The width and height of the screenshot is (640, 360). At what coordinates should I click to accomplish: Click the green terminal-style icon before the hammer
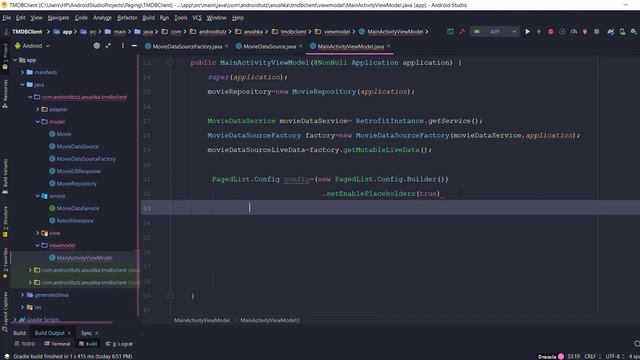pyautogui.click(x=450, y=31)
